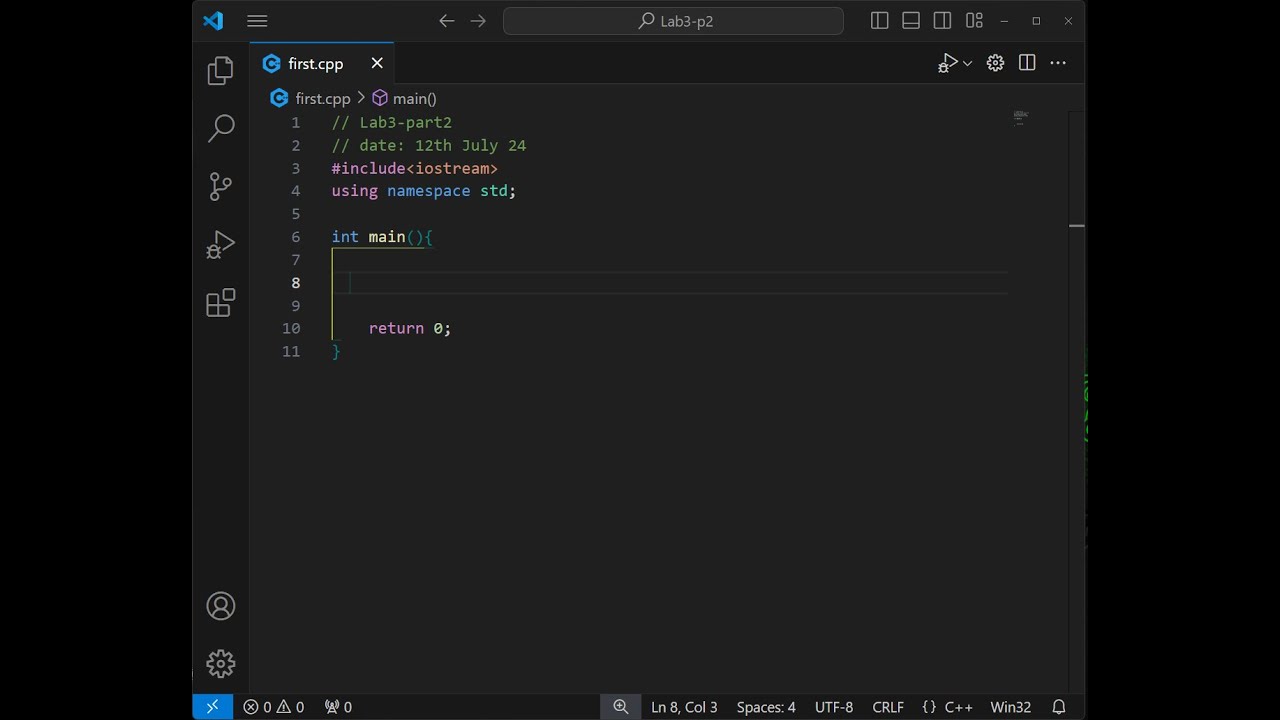Open the editor More Actions ellipsis menu
The height and width of the screenshot is (720, 1280).
[x=1058, y=63]
